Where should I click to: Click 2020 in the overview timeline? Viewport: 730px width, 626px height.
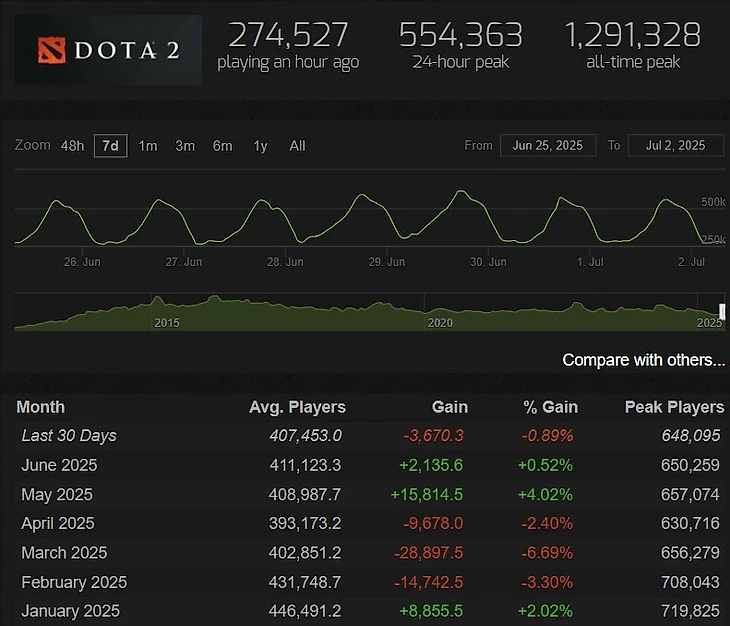click(440, 323)
